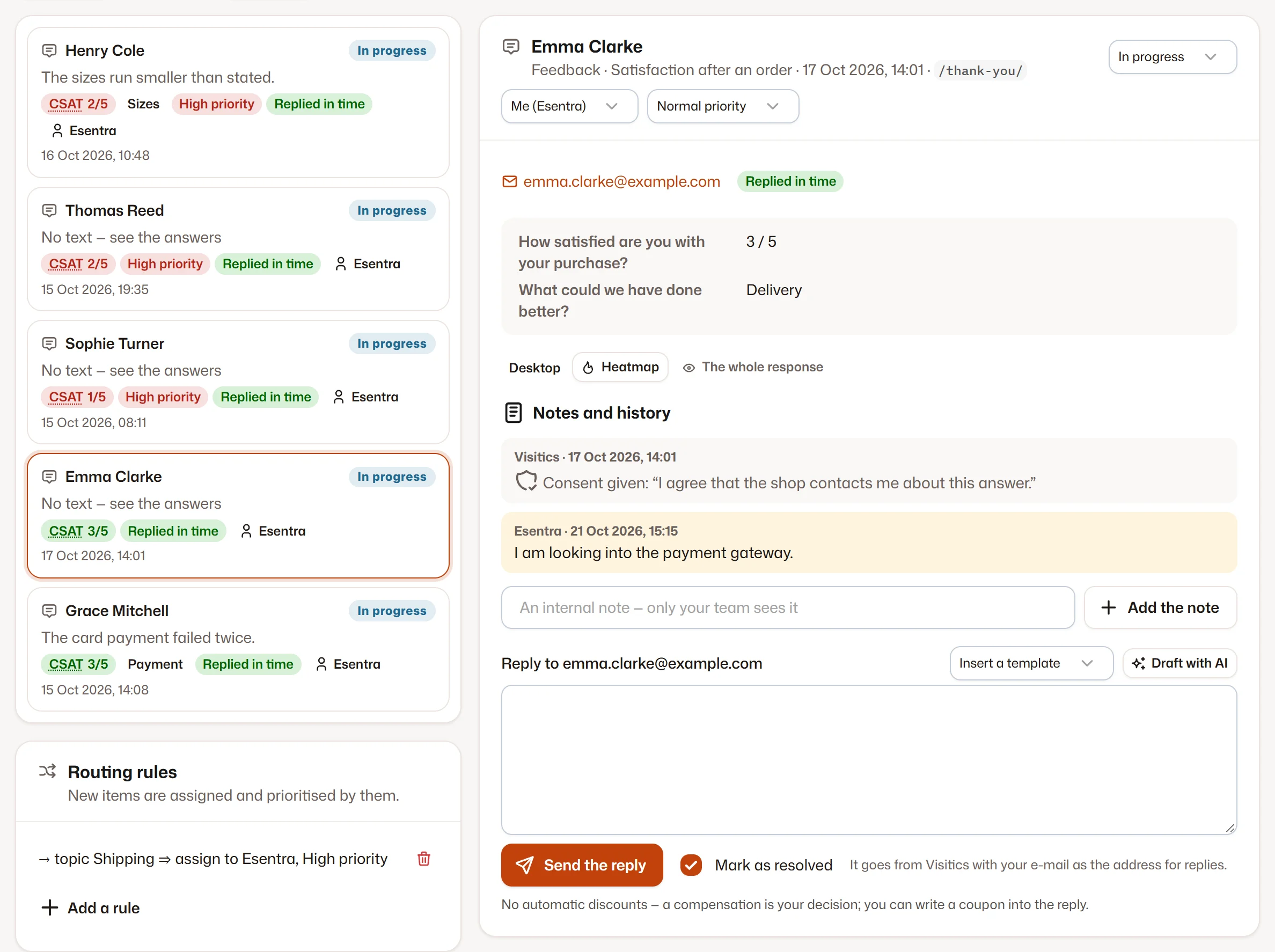The image size is (1275, 952).
Task: Delete the Shipping routing rule trash icon
Action: click(423, 859)
